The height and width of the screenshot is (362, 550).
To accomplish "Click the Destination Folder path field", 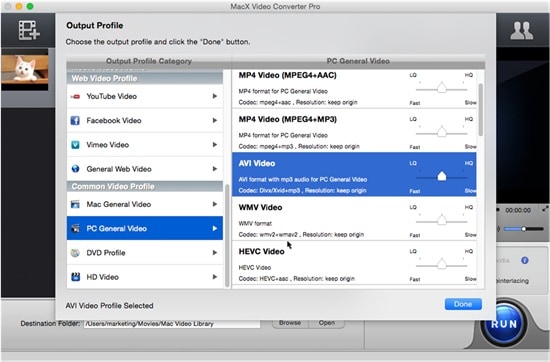I will click(x=172, y=324).
